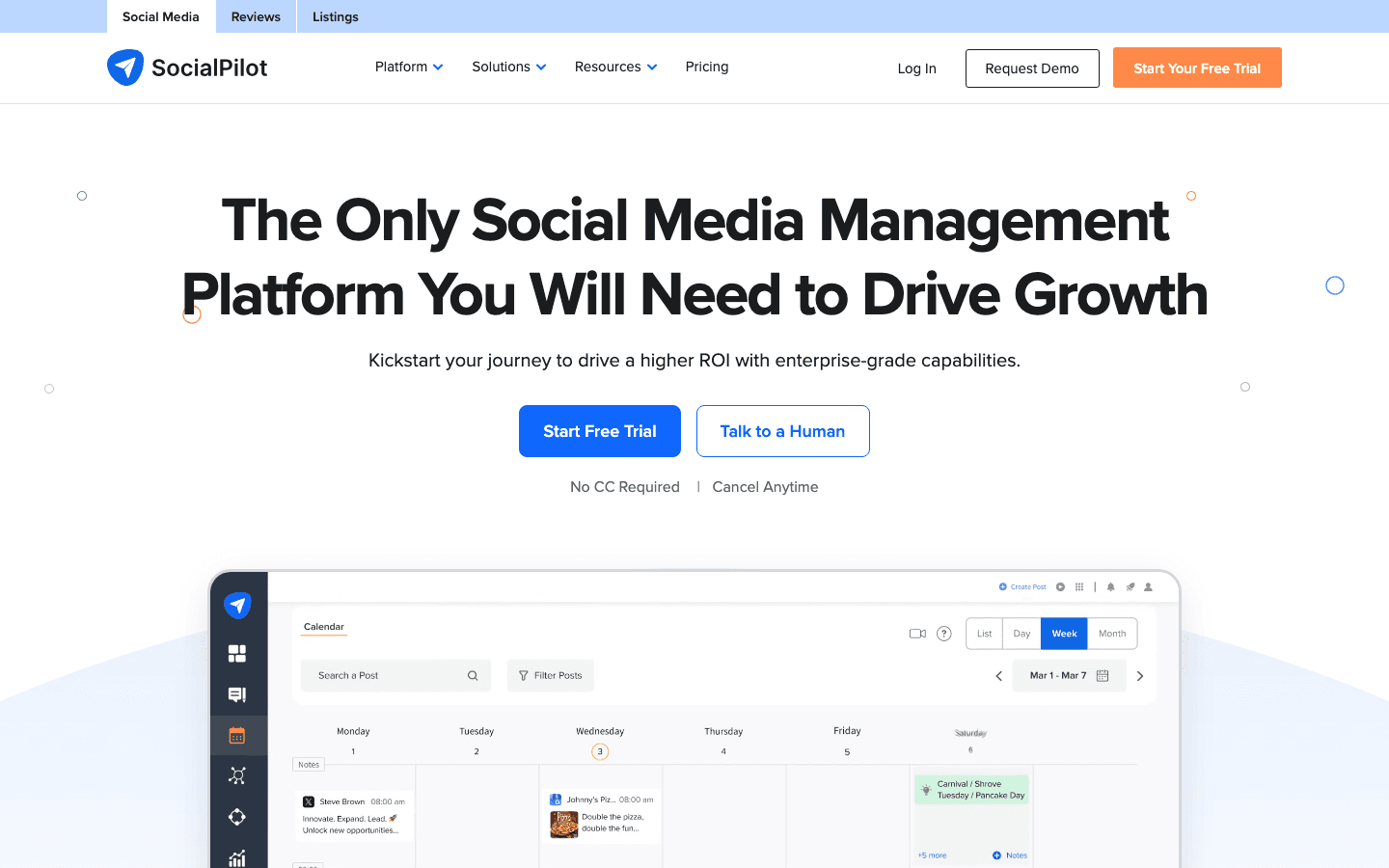Expand the Platform dropdown menu
The width and height of the screenshot is (1389, 868).
tap(409, 67)
